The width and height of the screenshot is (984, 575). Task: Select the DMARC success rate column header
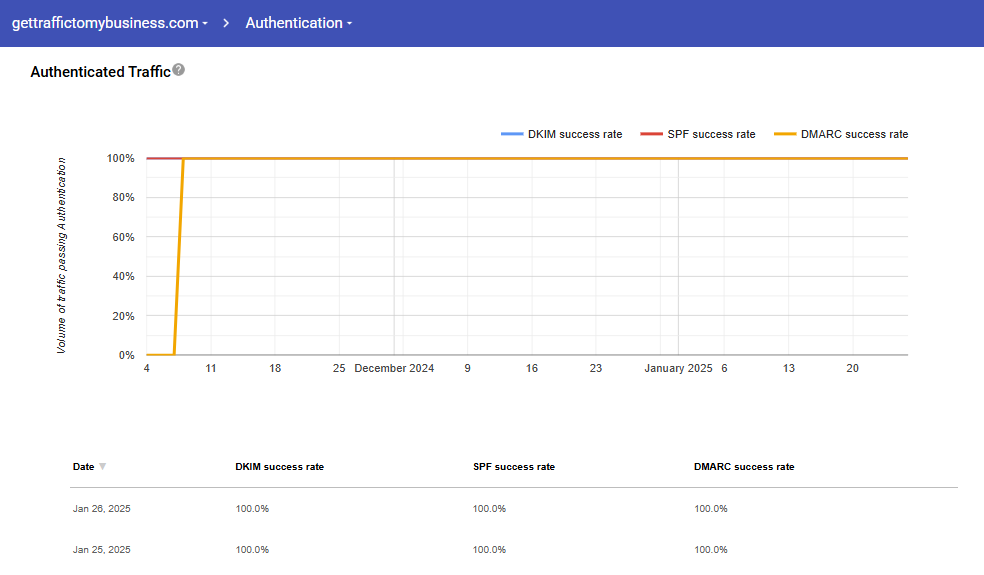coord(743,467)
